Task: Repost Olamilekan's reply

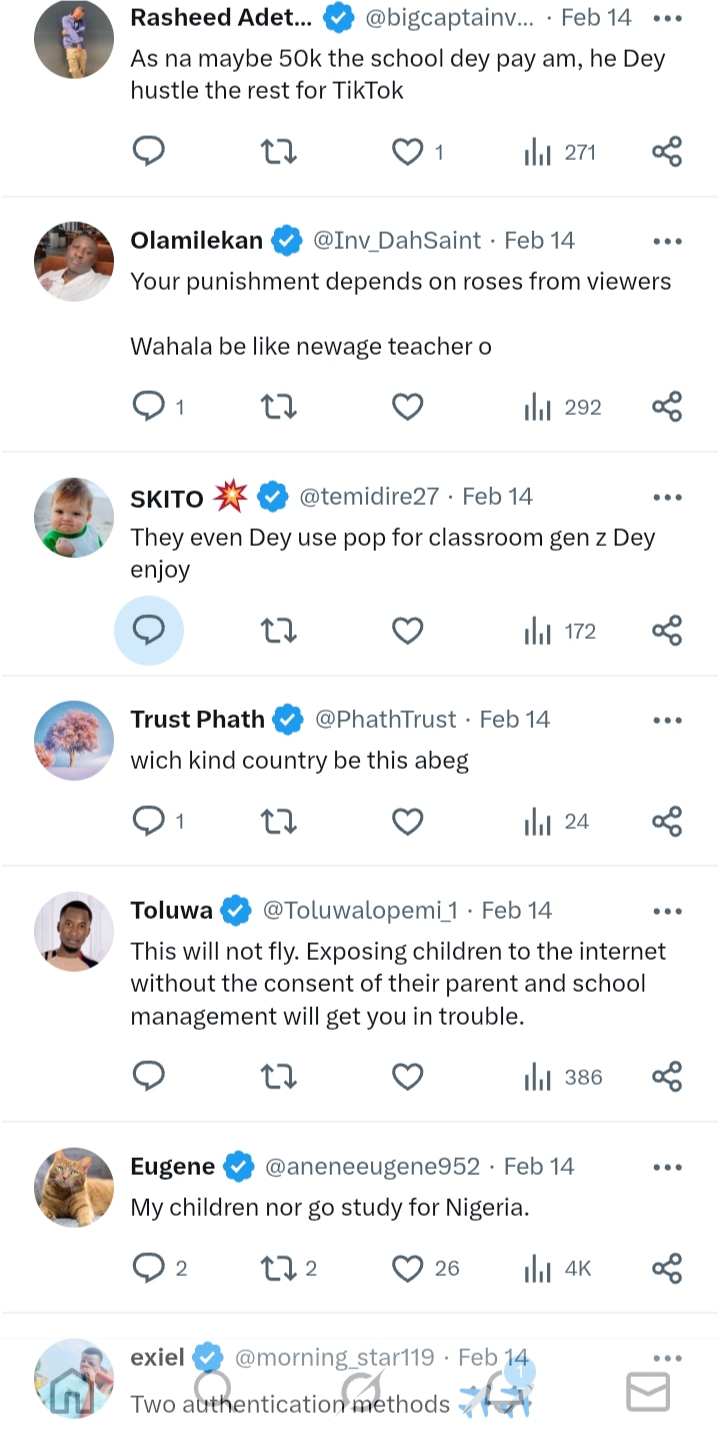Action: click(278, 407)
